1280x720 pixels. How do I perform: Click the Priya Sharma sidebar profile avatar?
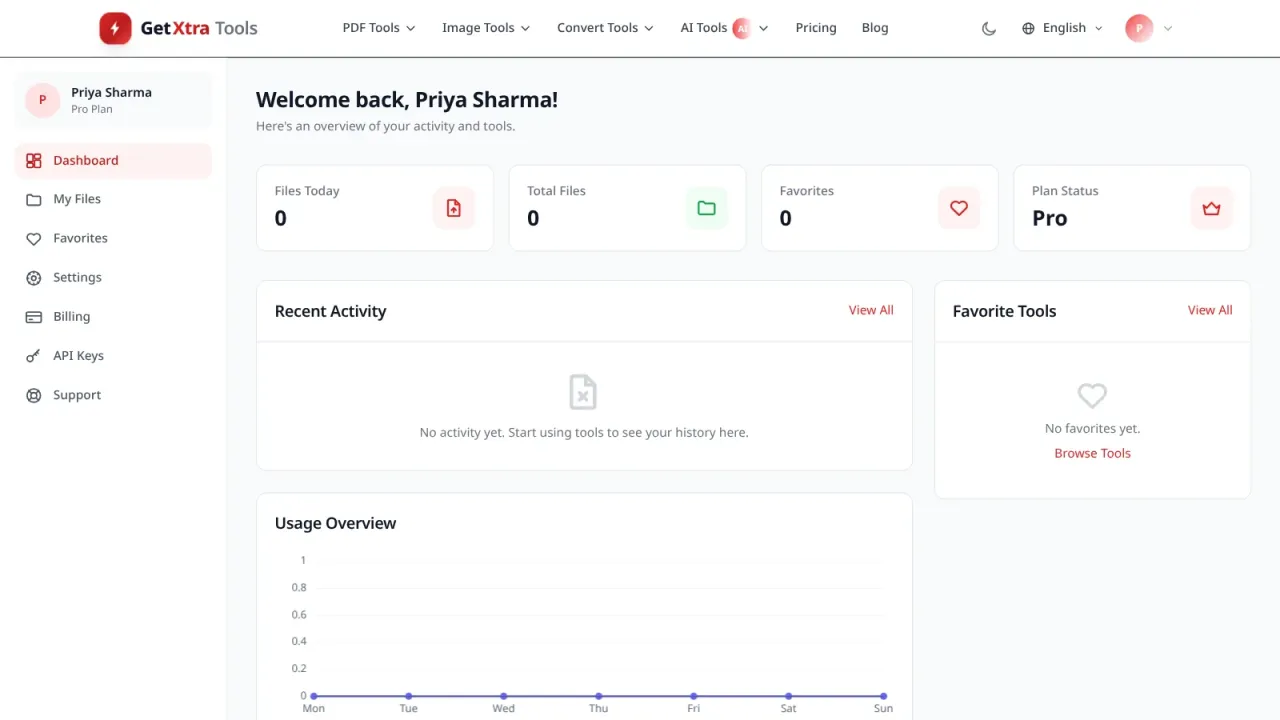point(42,100)
